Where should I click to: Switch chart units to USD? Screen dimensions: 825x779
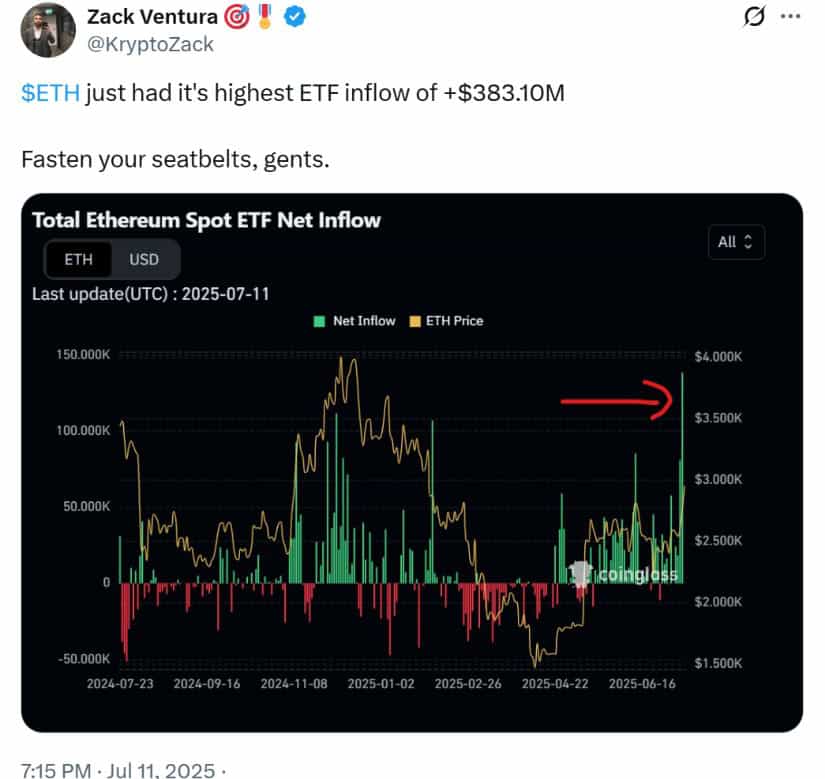coord(144,259)
